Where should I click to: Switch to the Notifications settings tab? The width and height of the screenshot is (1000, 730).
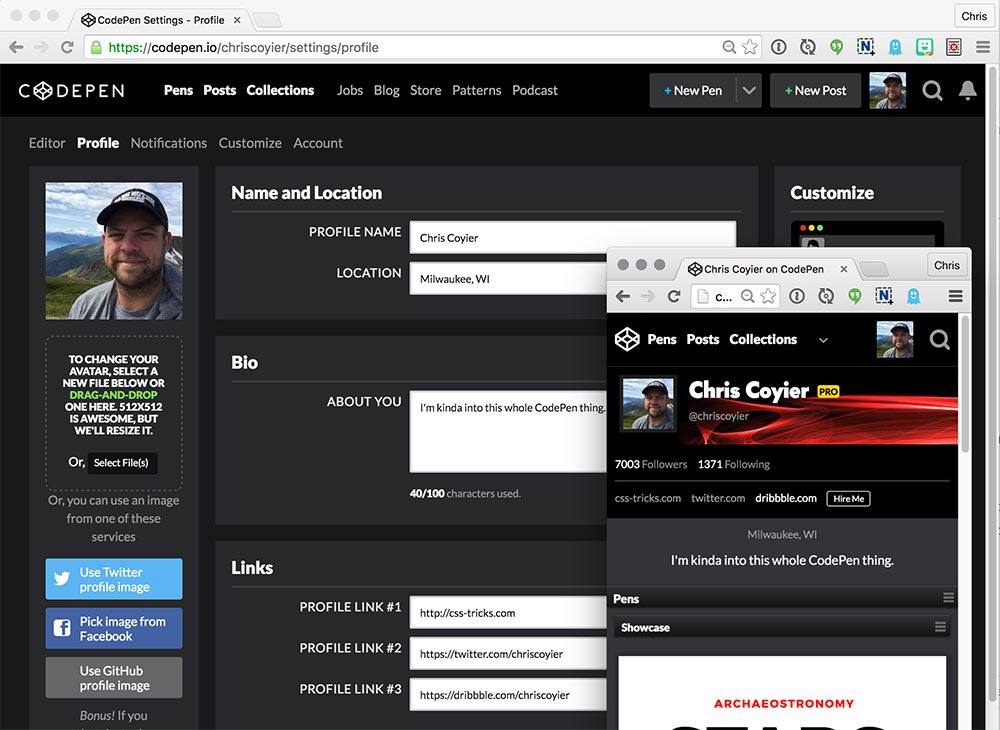coord(168,143)
